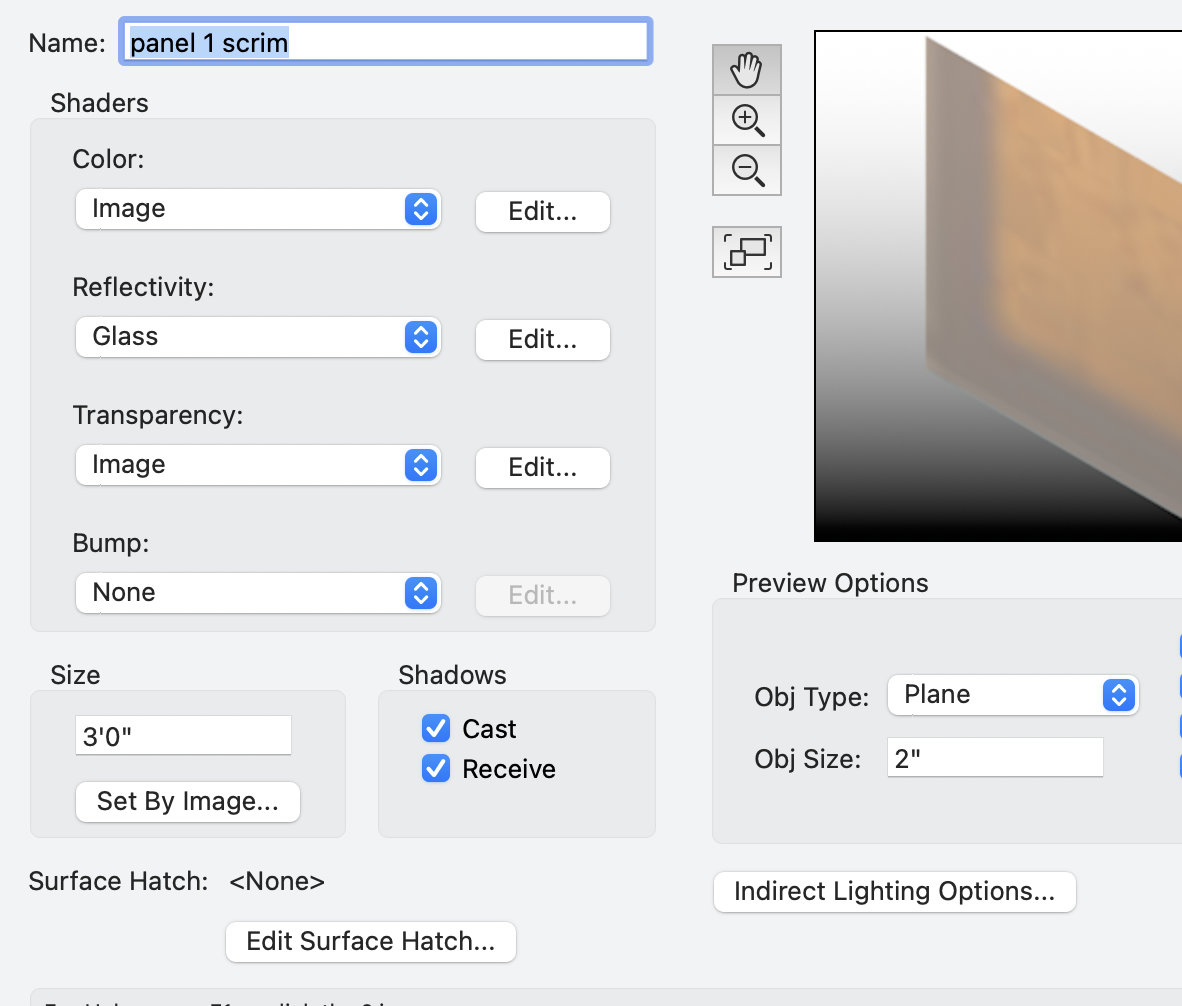
Task: Open the Transparency shader dropdown
Action: tap(258, 465)
